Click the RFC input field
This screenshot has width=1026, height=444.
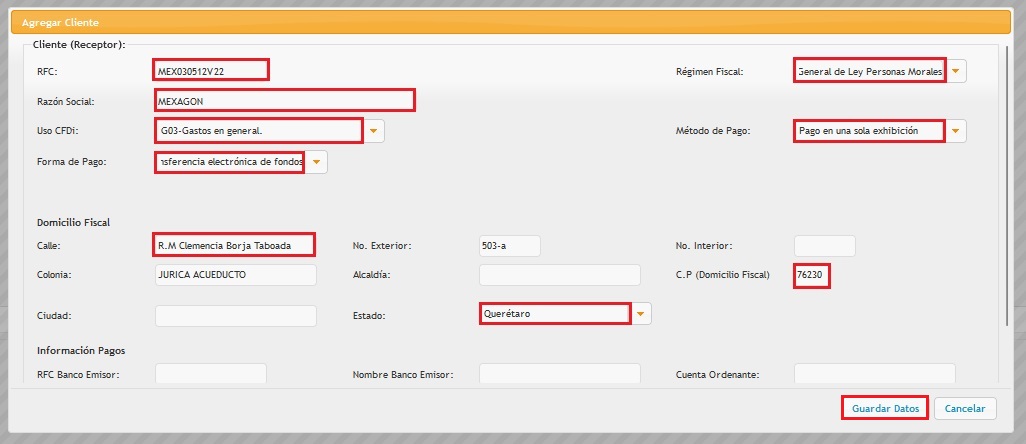tap(212, 70)
